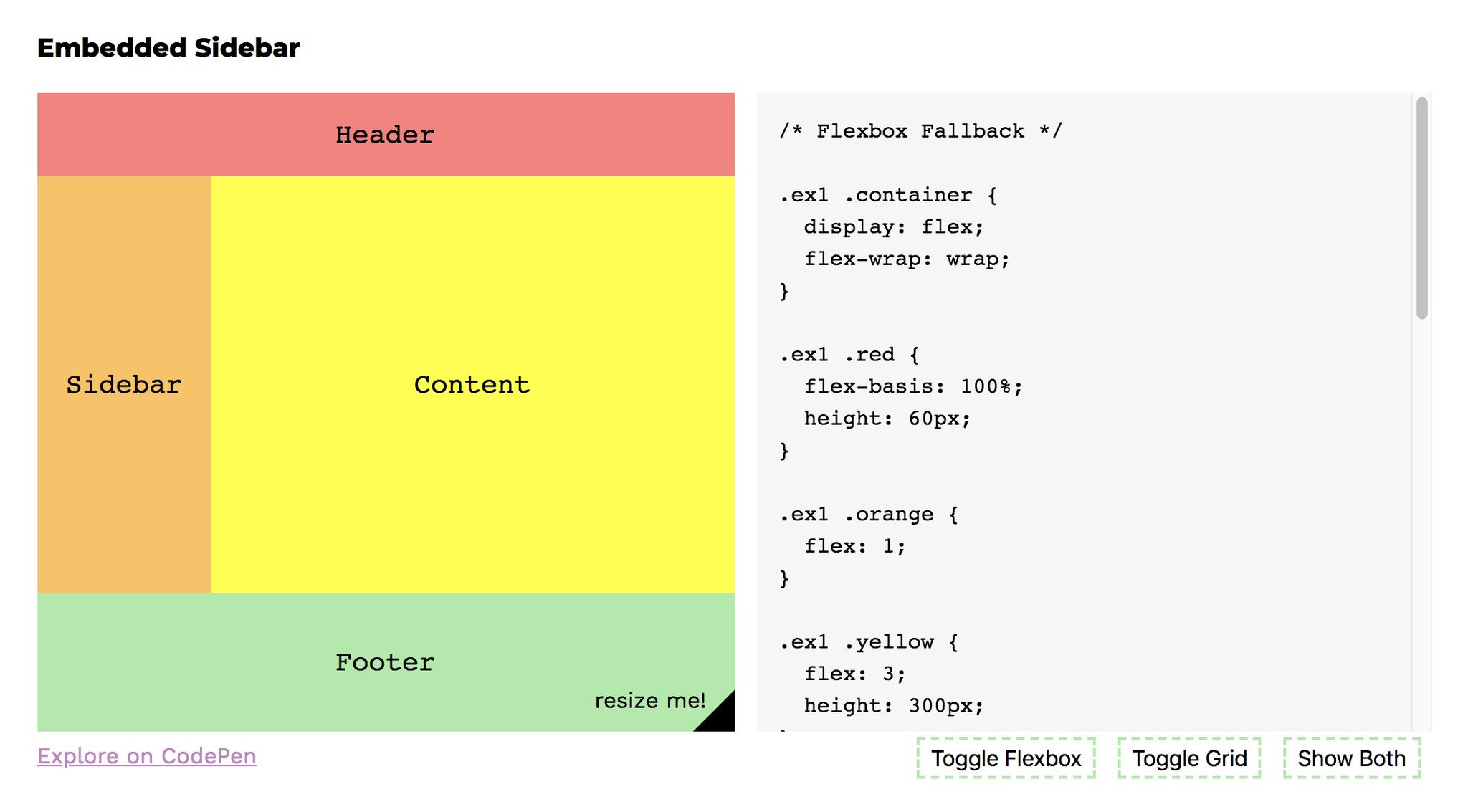Click the Toggle Grid button
The image size is (1468, 812).
[x=1189, y=758]
